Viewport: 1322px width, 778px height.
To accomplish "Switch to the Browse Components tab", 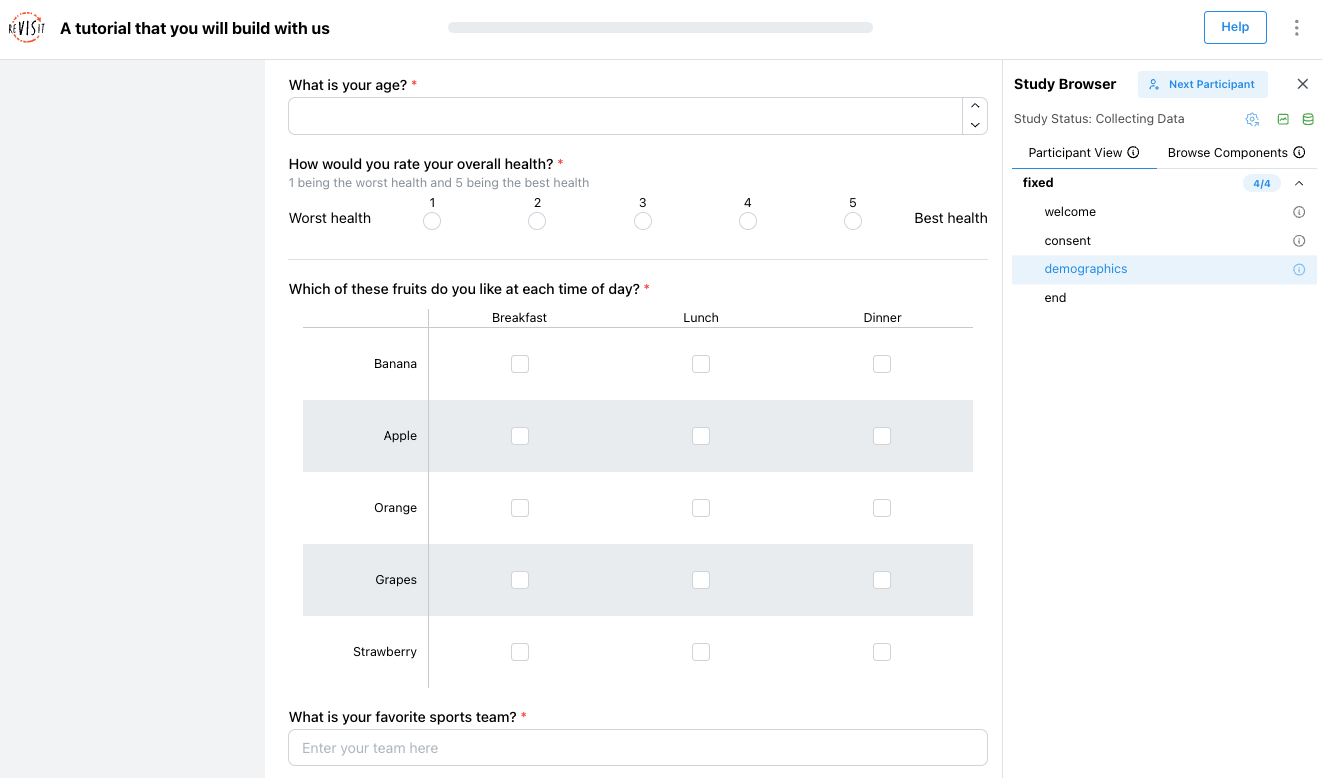I will [1237, 153].
